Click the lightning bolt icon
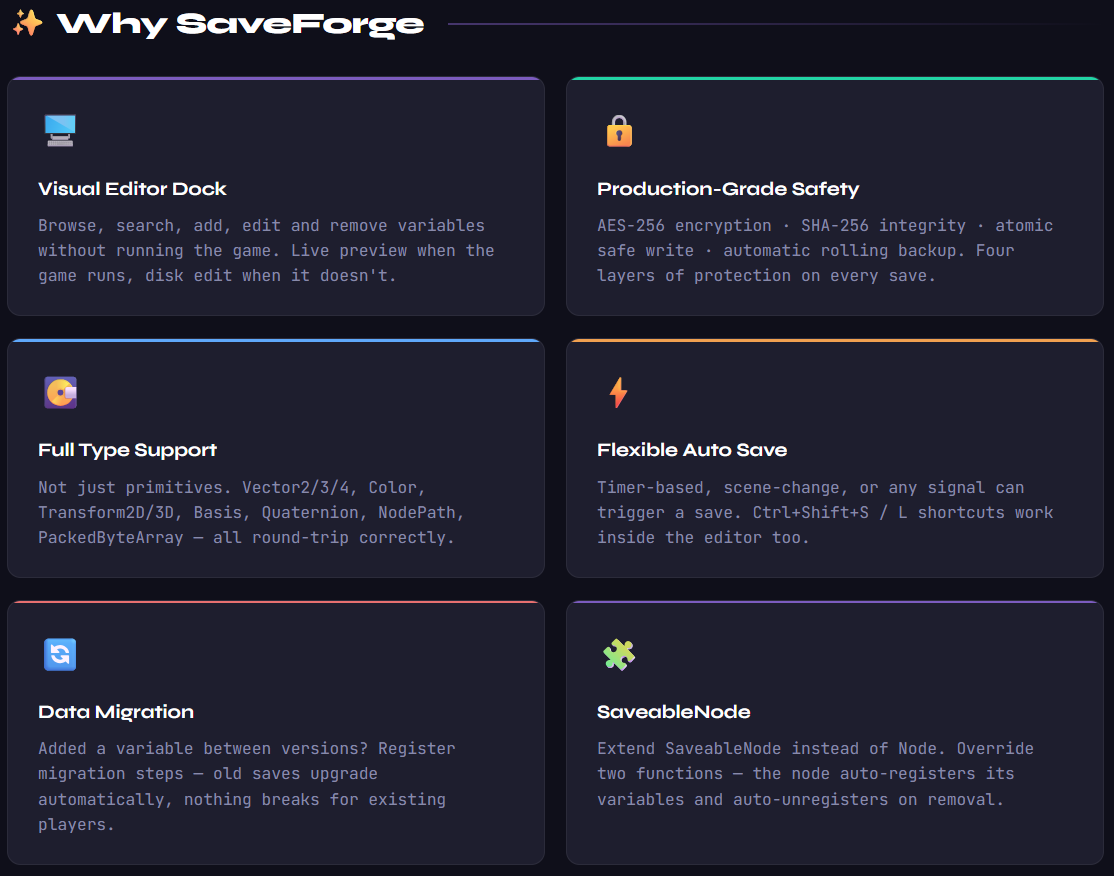The image size is (1114, 876). 619,392
